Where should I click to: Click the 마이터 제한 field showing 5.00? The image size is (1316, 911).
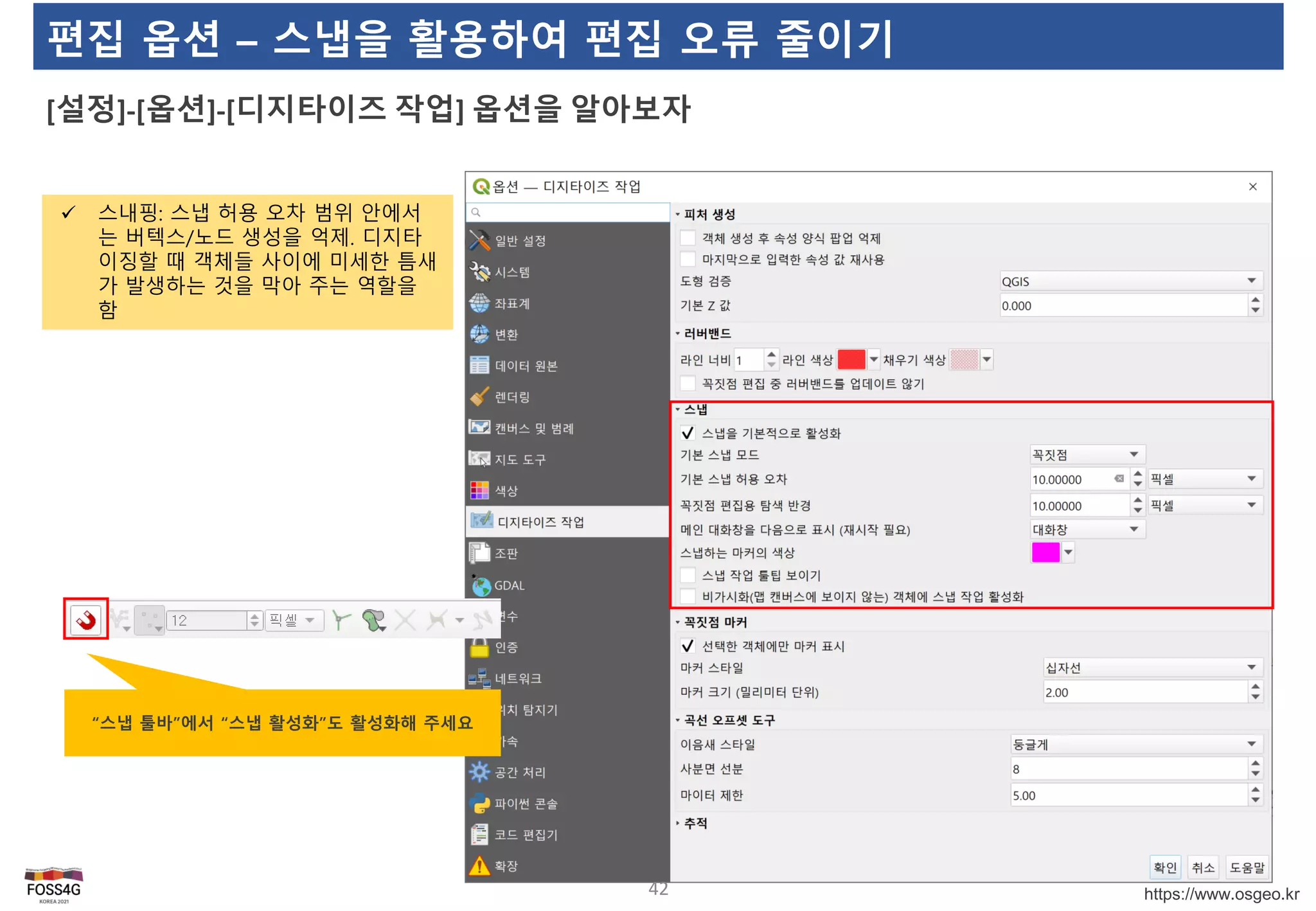(x=1129, y=795)
